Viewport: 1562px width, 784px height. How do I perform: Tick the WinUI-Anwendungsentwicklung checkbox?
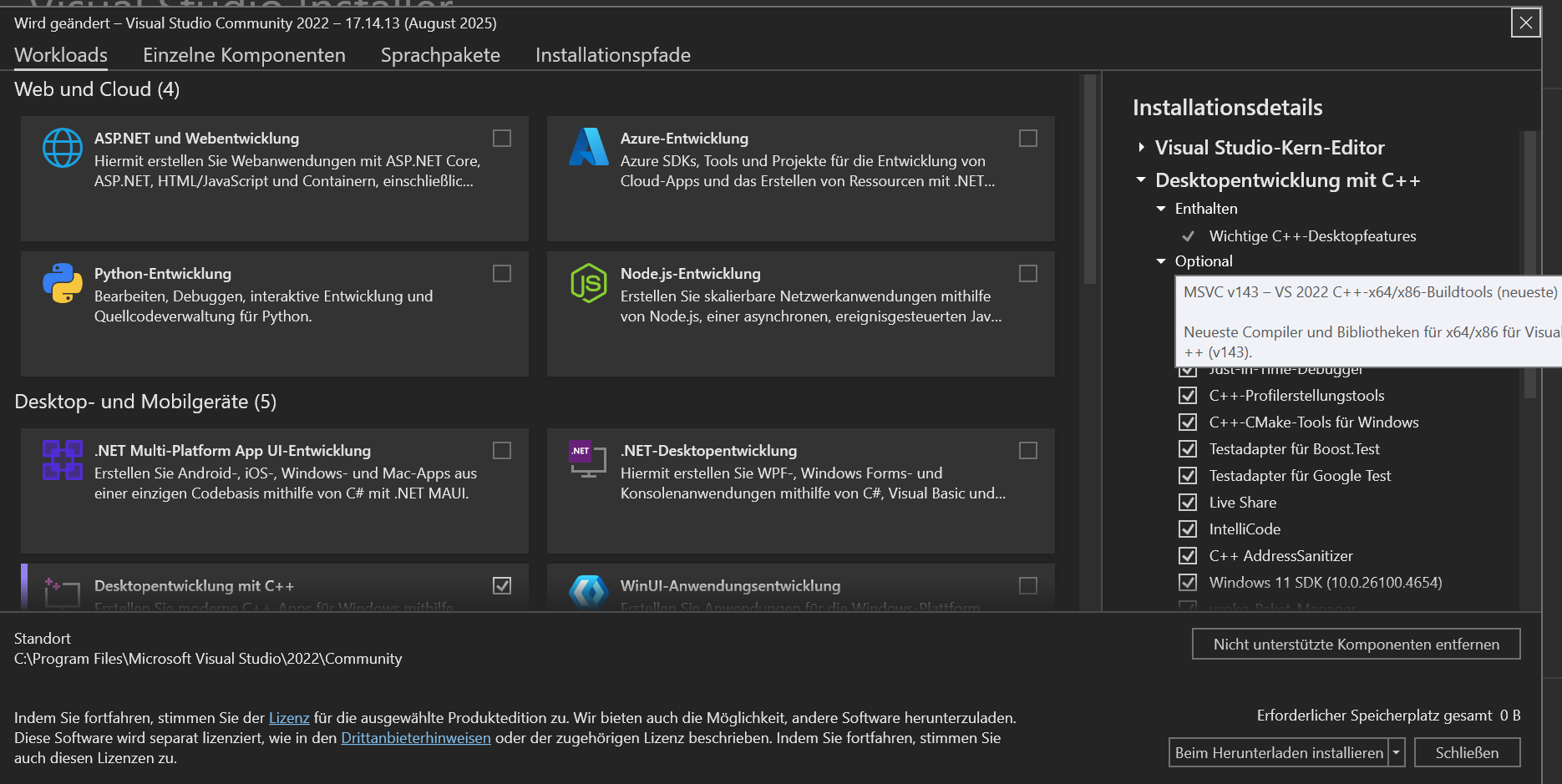(x=1028, y=586)
